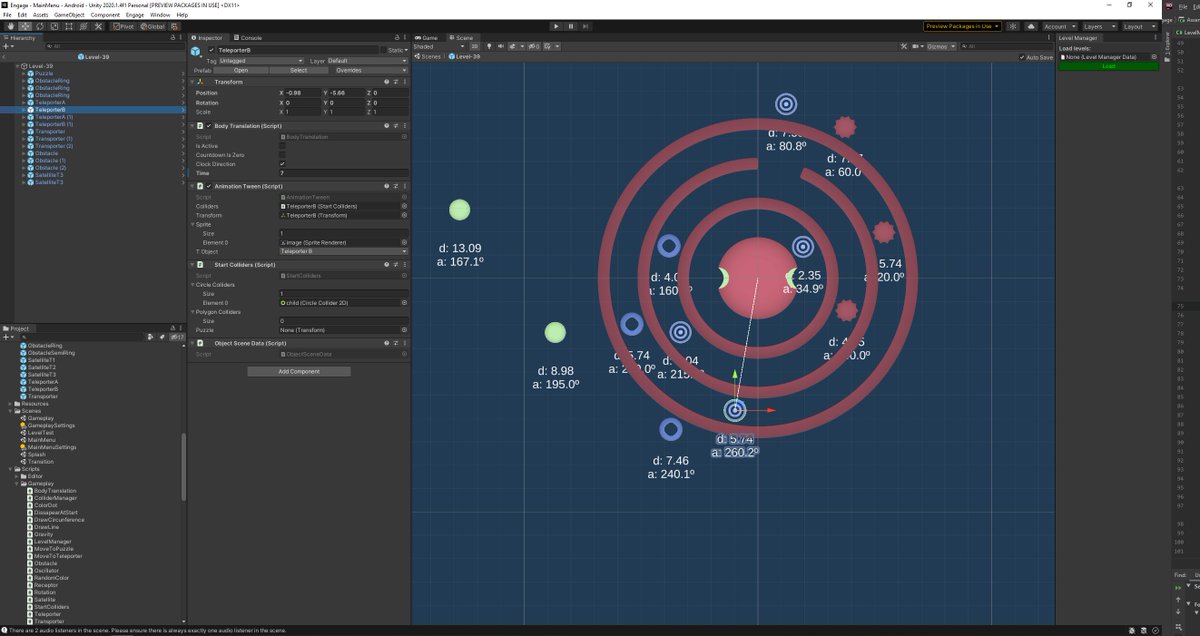This screenshot has width=1200, height=636.
Task: Select the Scale tool in toolbar
Action: tap(54, 26)
